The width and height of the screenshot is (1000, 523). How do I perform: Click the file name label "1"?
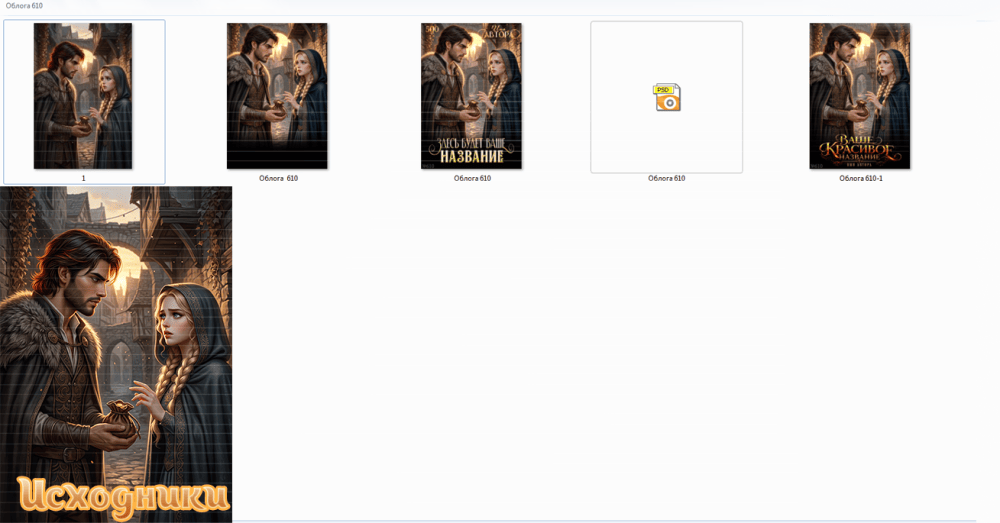coord(84,179)
